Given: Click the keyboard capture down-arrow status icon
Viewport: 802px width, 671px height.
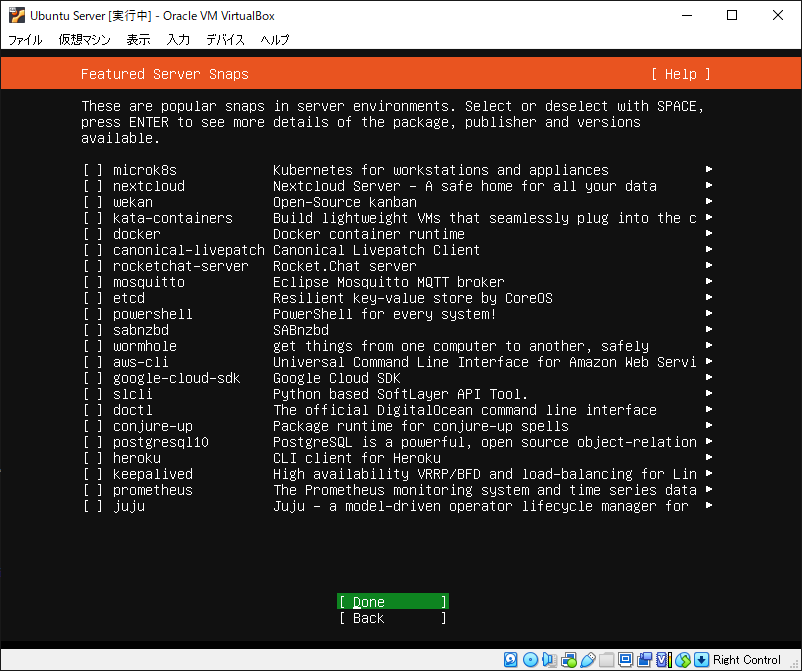Looking at the screenshot, I should 701,660.
